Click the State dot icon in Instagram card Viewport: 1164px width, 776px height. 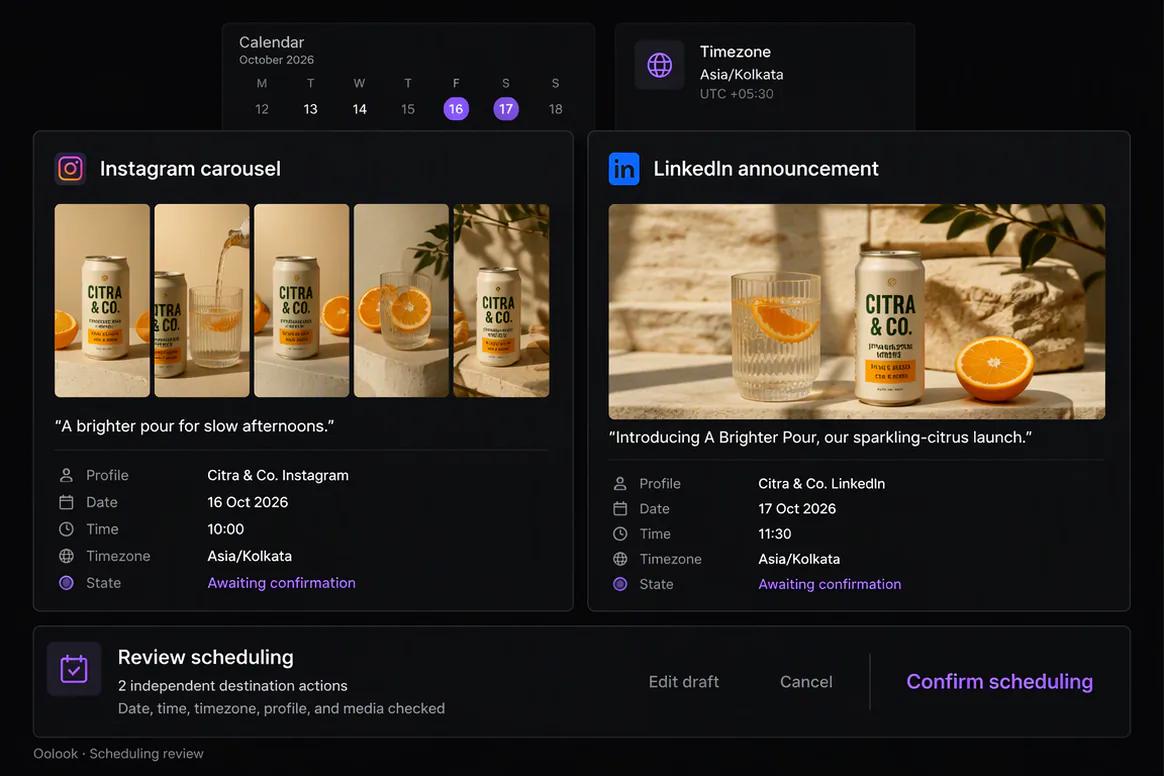click(x=66, y=583)
